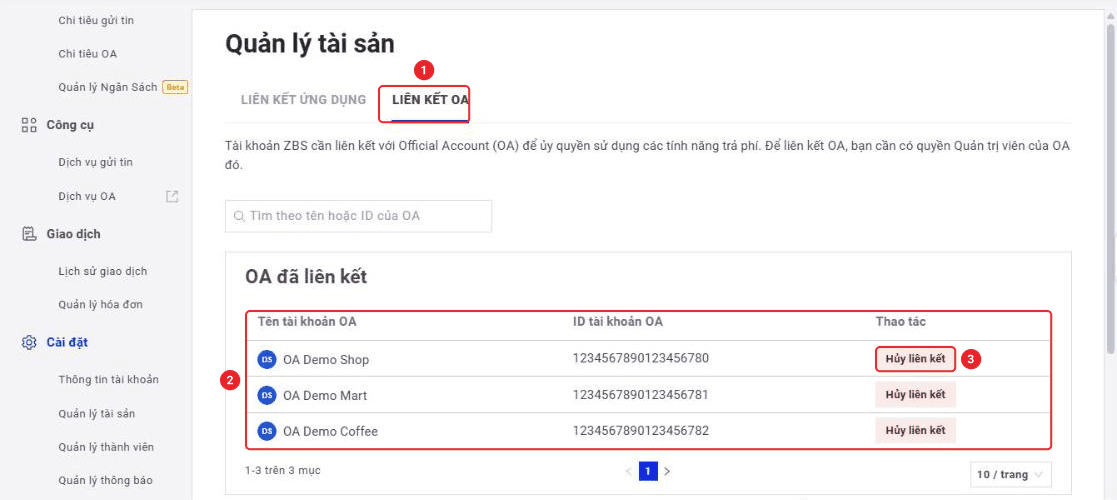
Task: Click the OA Demo Mart name
Action: [325, 395]
